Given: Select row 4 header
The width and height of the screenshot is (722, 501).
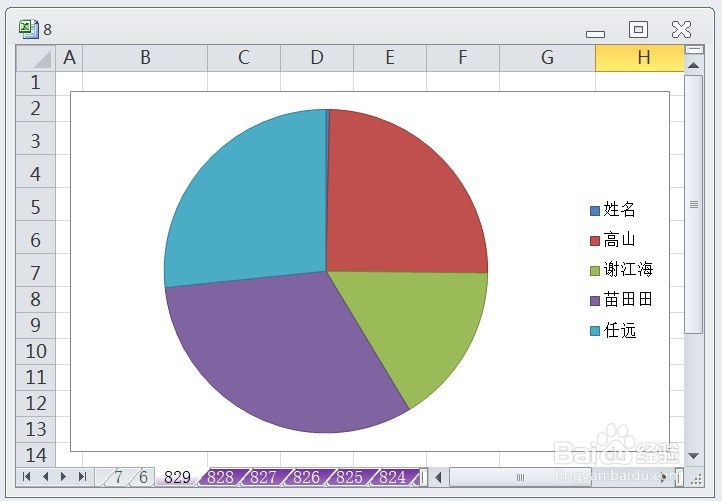Looking at the screenshot, I should 35,171.
